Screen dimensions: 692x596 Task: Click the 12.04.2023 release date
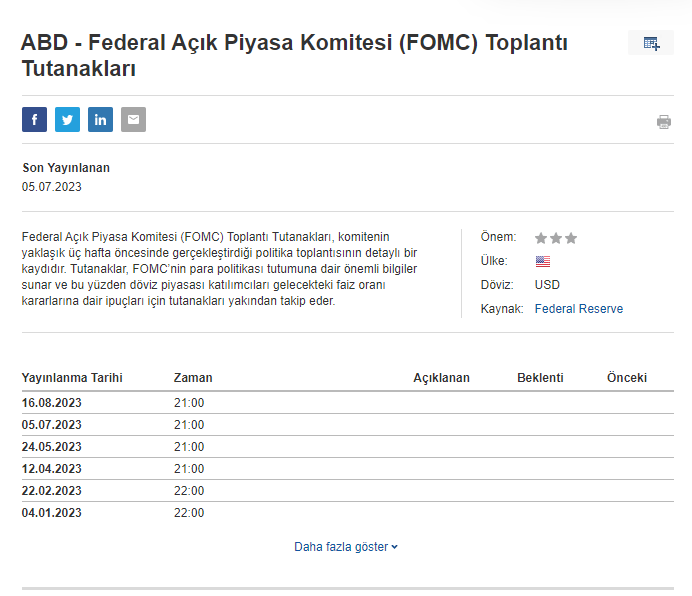click(x=52, y=469)
